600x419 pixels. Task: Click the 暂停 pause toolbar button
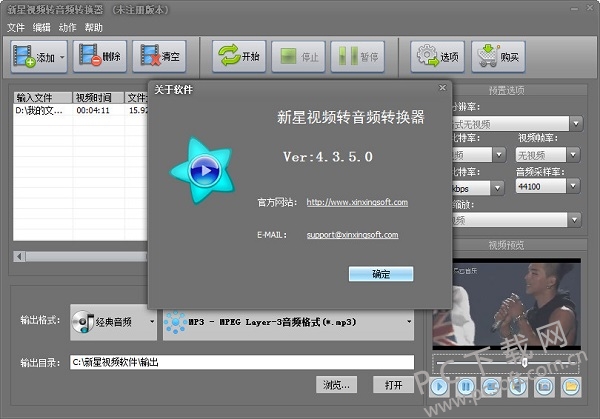coord(358,57)
